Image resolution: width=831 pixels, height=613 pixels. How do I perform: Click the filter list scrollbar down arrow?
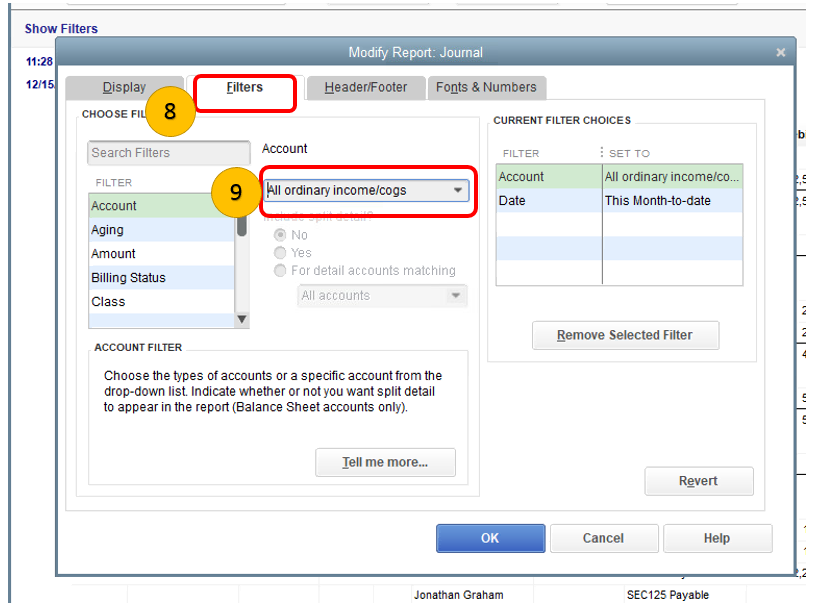pyautogui.click(x=241, y=318)
